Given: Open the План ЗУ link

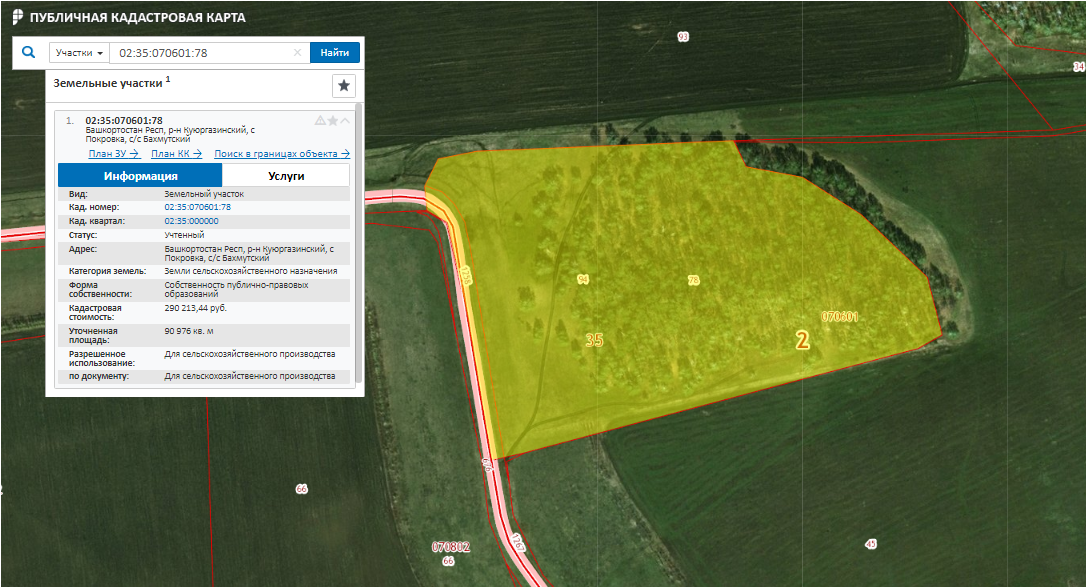Looking at the screenshot, I should [113, 153].
